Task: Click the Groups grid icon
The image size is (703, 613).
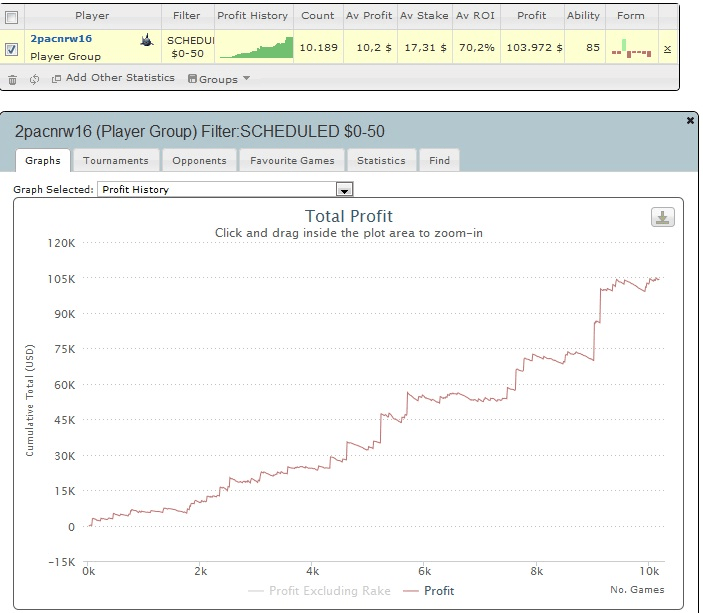Action: pos(192,79)
